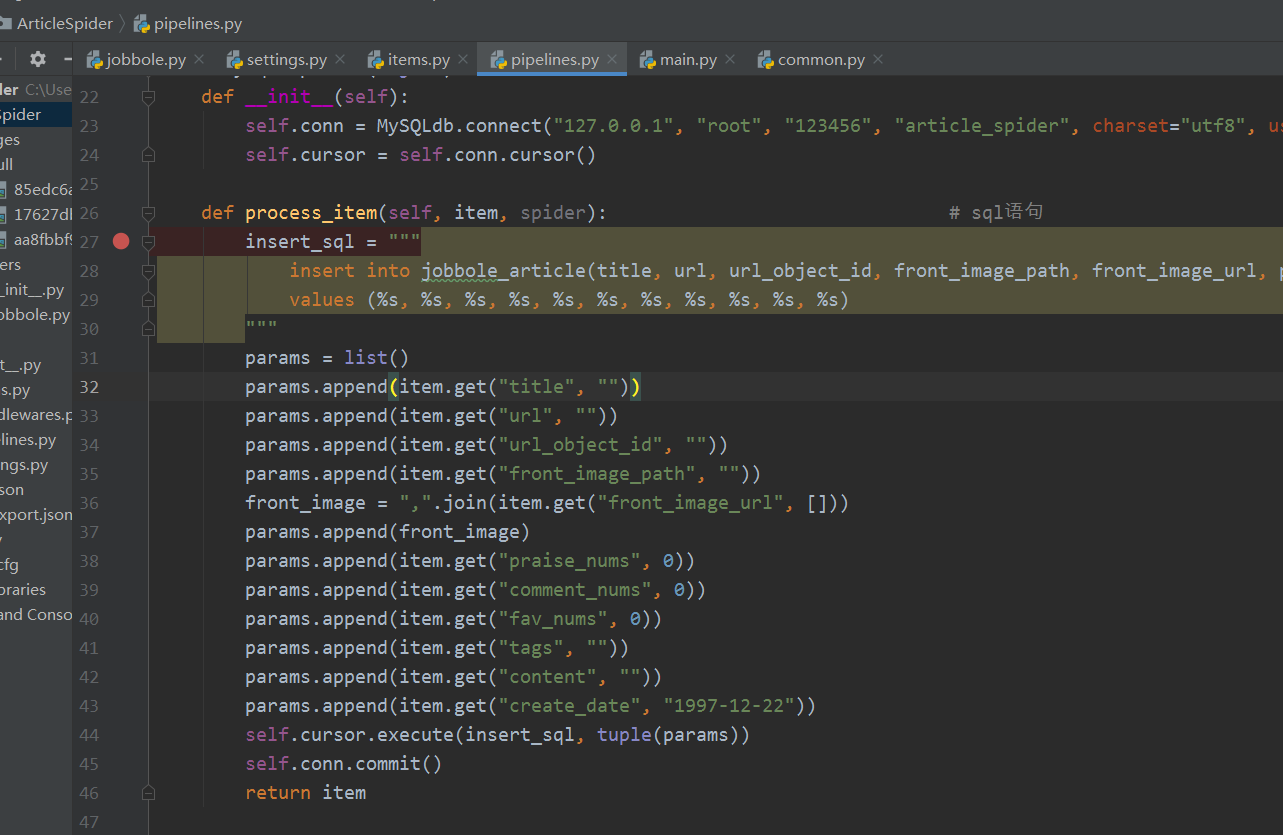Viewport: 1283px width, 835px height.
Task: Select __init__.py above jobbole.py in project tree
Action: coord(32,290)
